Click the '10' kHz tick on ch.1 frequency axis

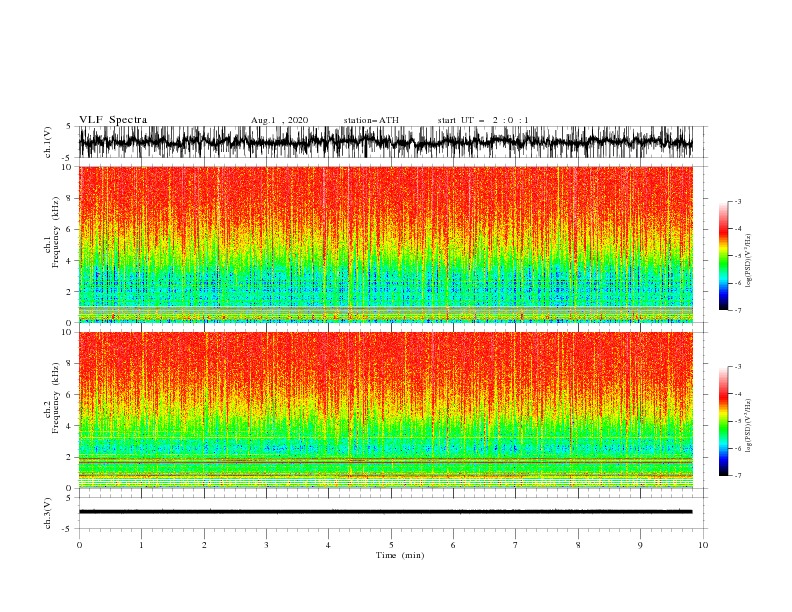[x=68, y=167]
